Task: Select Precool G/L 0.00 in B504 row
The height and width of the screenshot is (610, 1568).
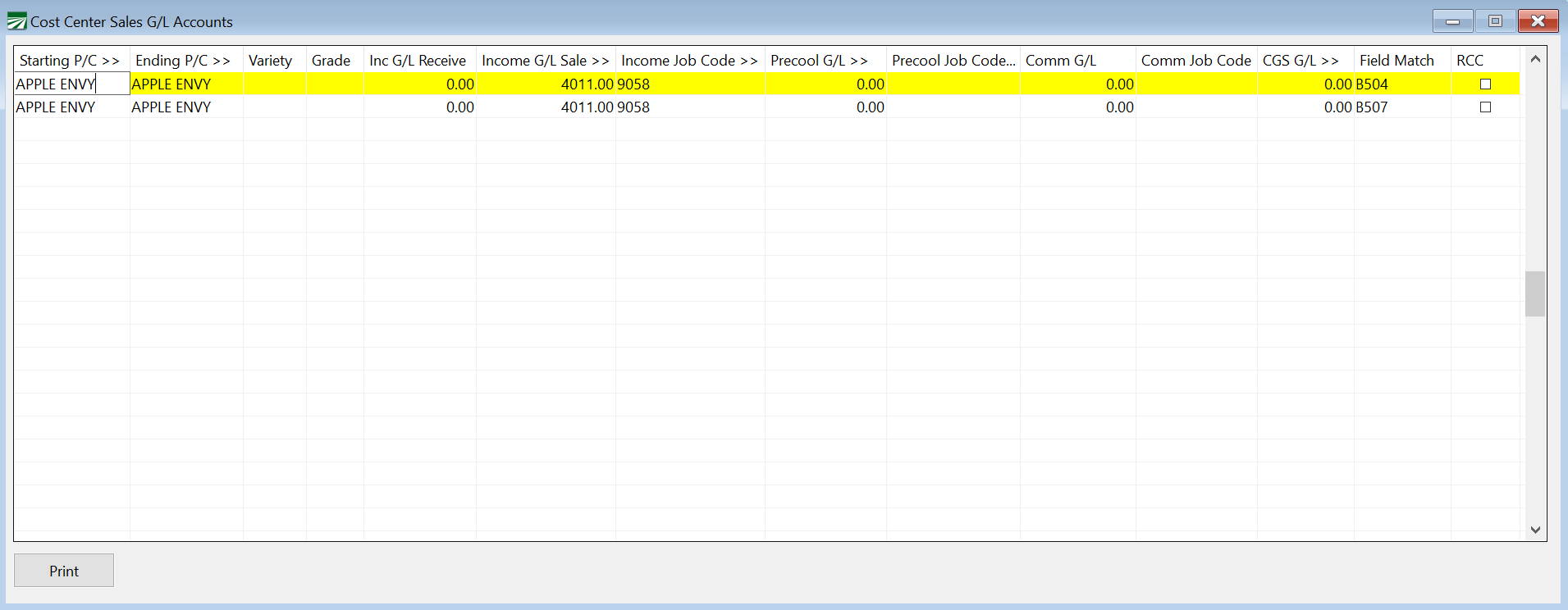Action: point(825,84)
